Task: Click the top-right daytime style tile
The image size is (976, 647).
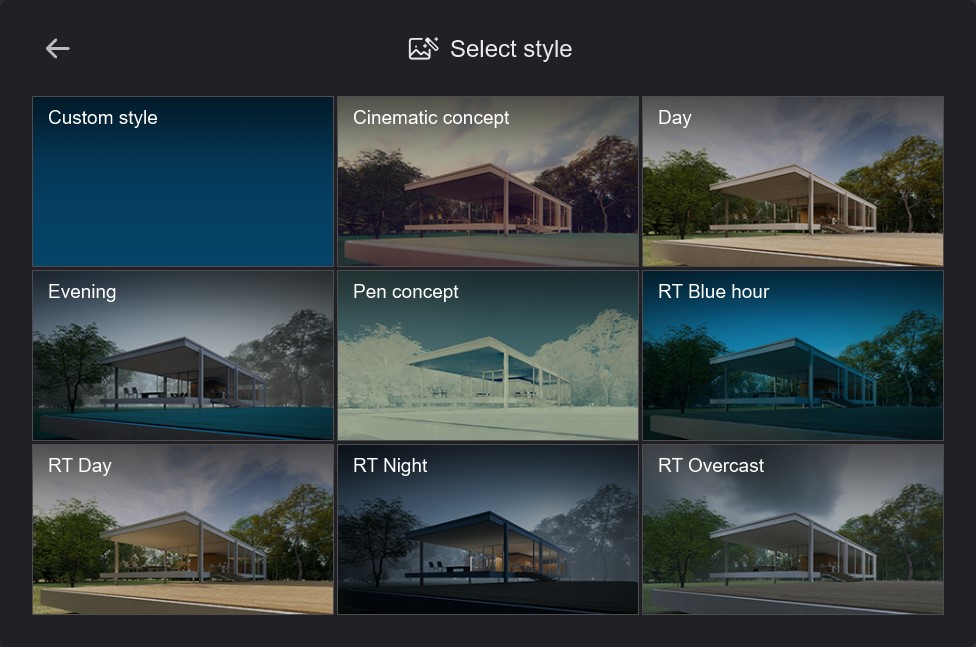Action: point(793,181)
